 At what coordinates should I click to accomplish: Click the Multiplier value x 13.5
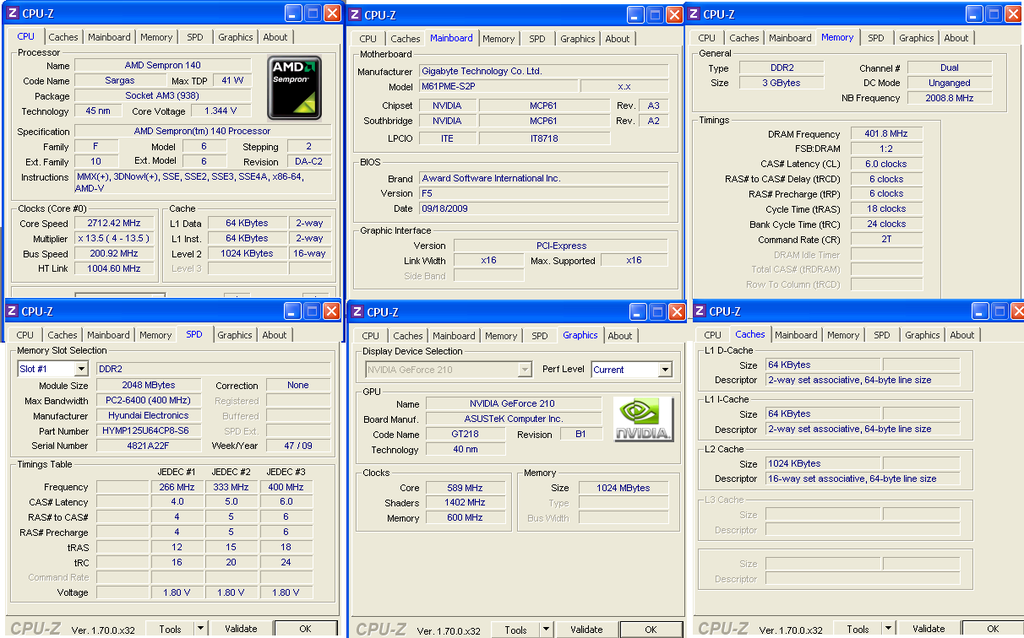pos(114,238)
